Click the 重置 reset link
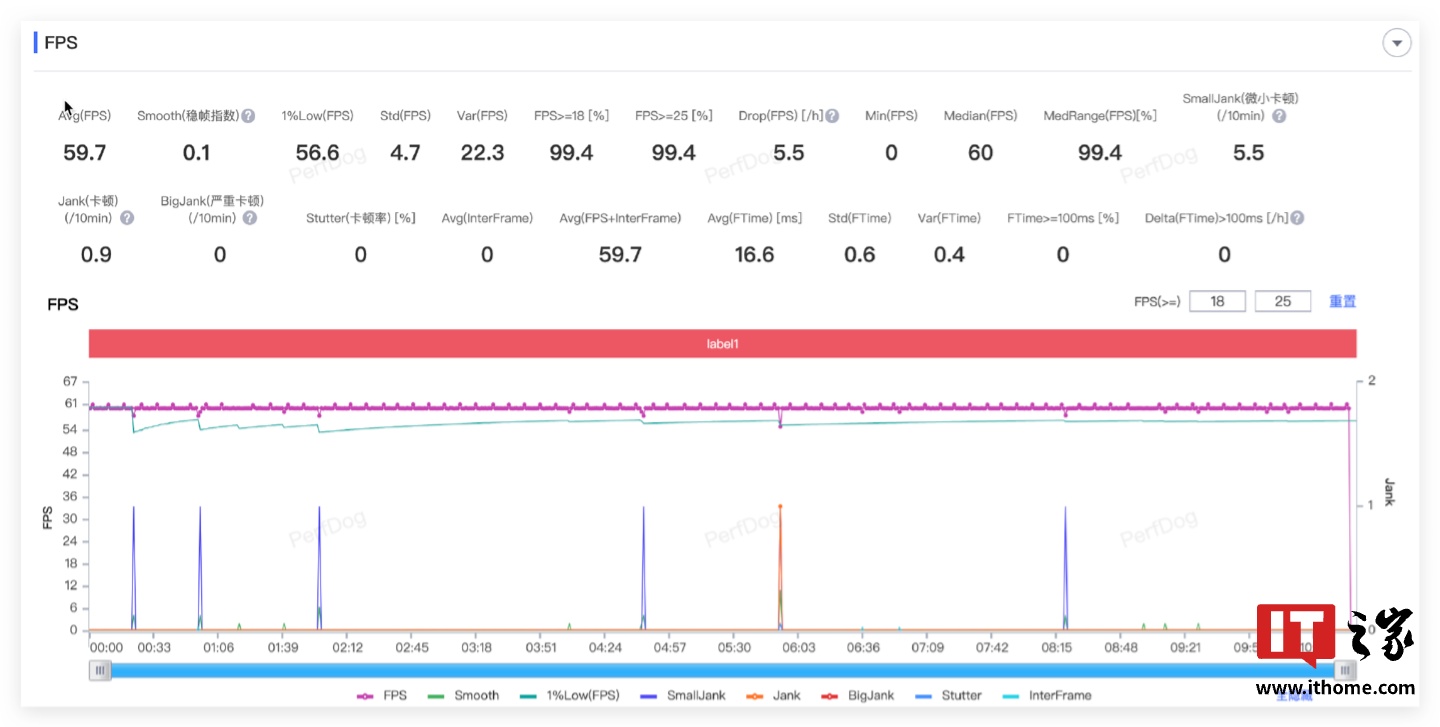The height and width of the screenshot is (727, 1440). (x=1342, y=301)
